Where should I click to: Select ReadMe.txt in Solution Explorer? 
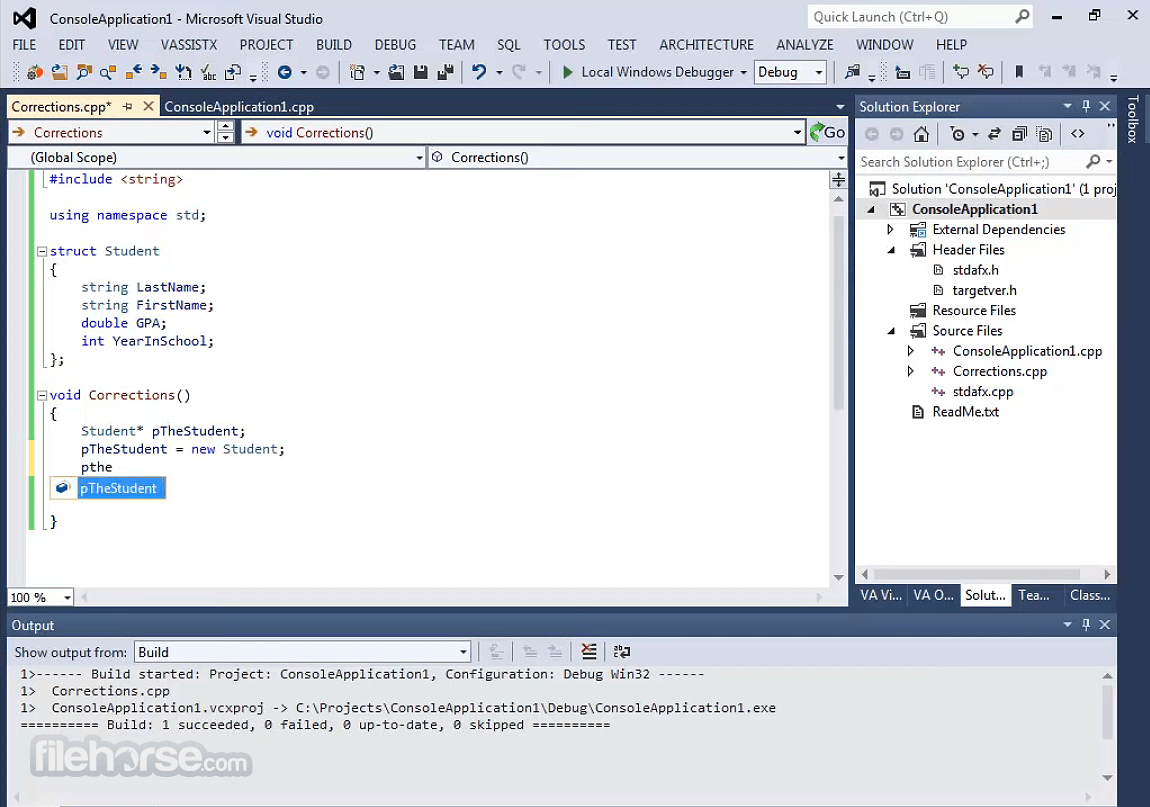[965, 412]
